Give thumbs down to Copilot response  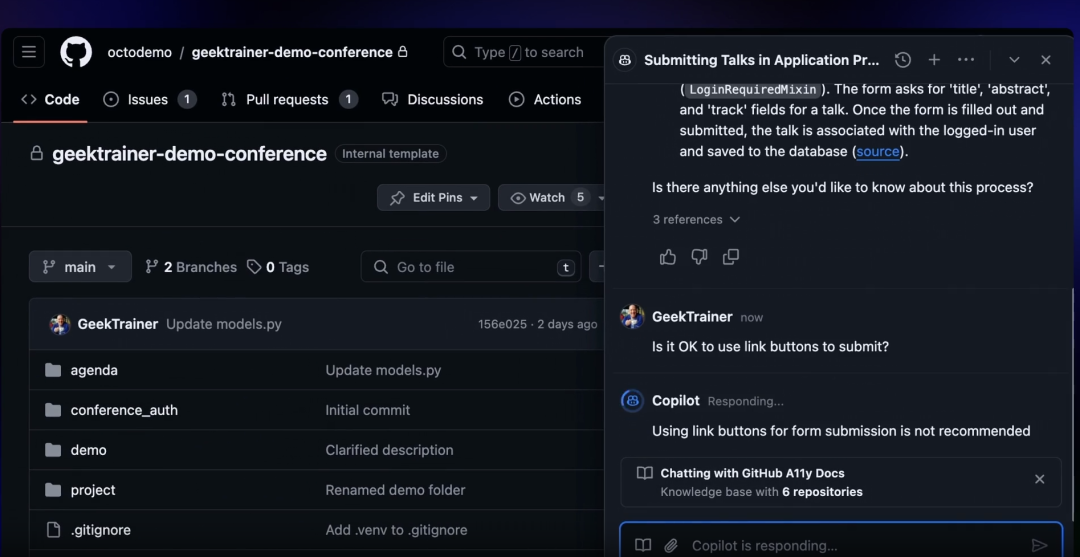click(x=699, y=257)
